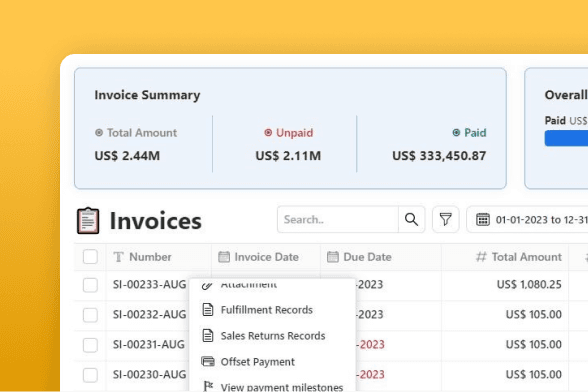Click the blue Paid progress bar
This screenshot has height=392, width=588.
566,138
